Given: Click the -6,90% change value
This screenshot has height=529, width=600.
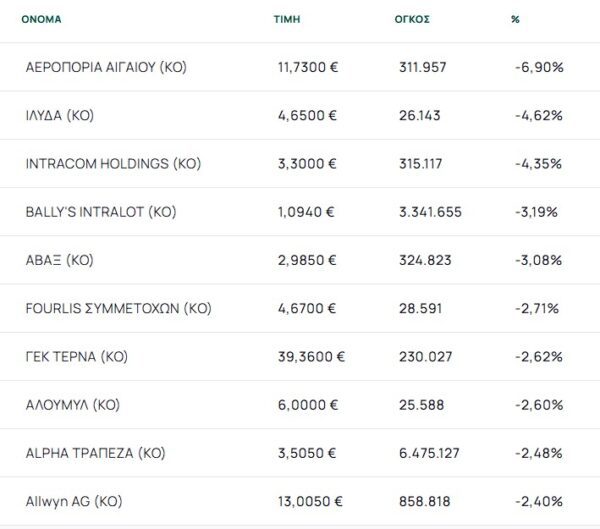Looking at the screenshot, I should point(539,67).
